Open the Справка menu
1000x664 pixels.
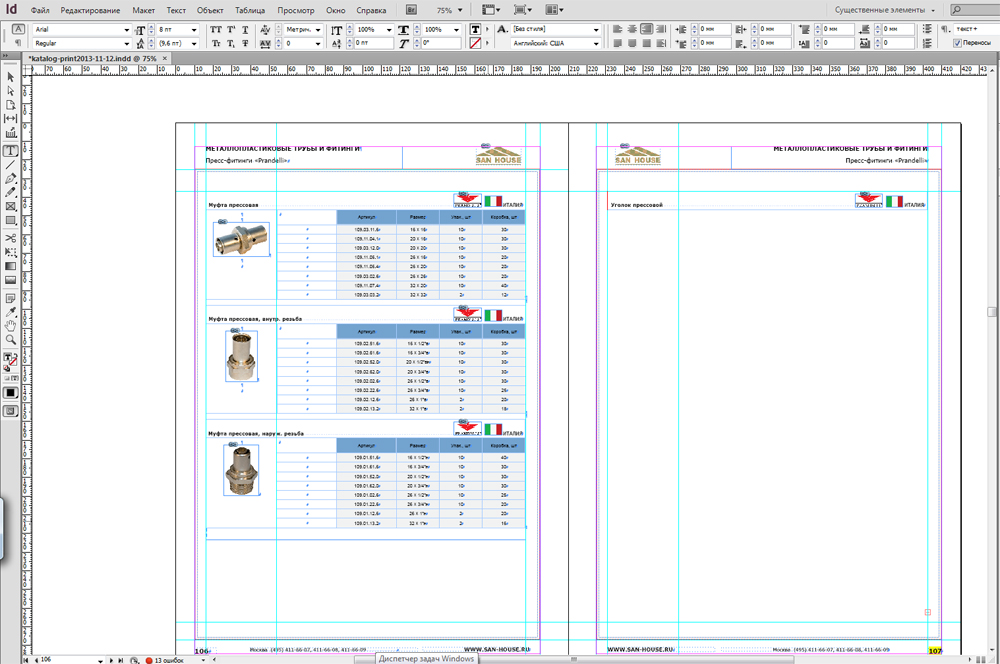click(371, 10)
